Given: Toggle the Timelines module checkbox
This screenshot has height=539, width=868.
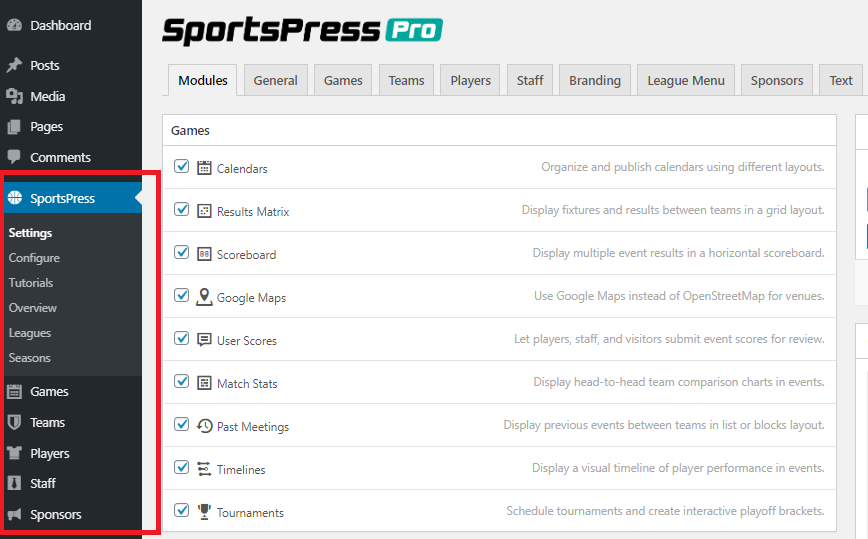Looking at the screenshot, I should 182,467.
